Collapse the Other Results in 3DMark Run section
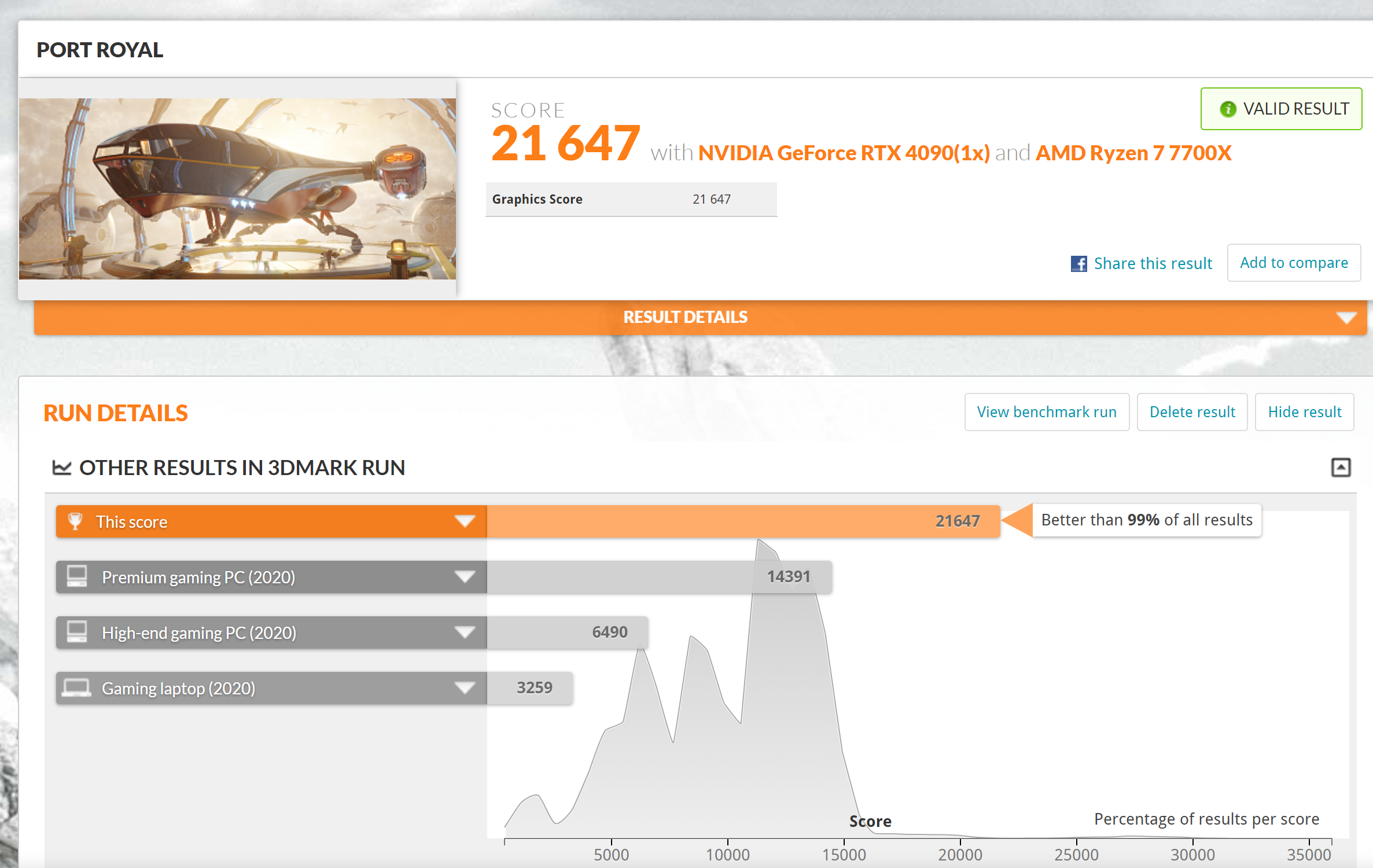1373x868 pixels. [x=1341, y=468]
